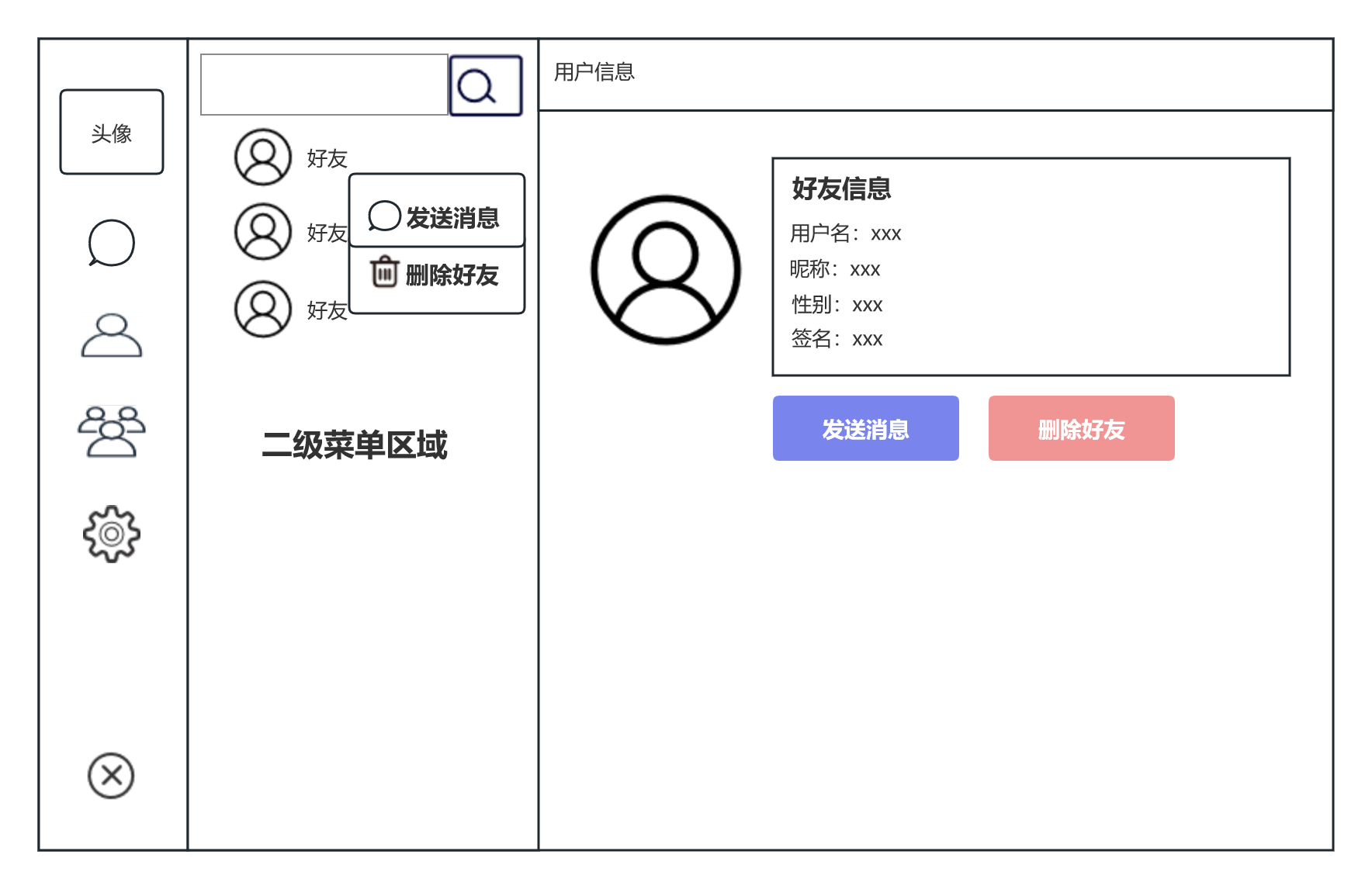The width and height of the screenshot is (1372, 889).
Task: Click the 用户信息 header title
Action: (x=594, y=72)
